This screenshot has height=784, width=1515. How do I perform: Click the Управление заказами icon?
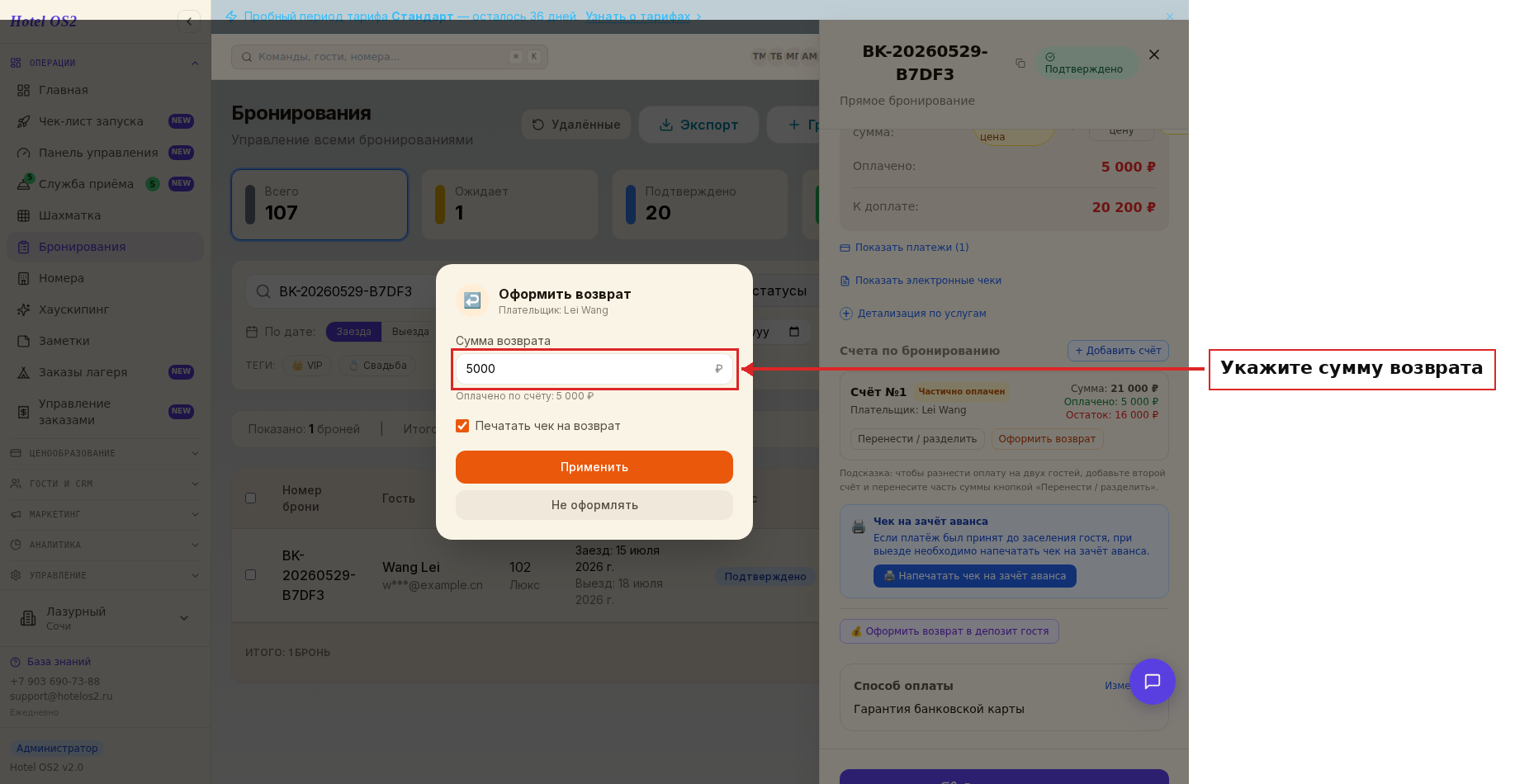click(x=24, y=412)
